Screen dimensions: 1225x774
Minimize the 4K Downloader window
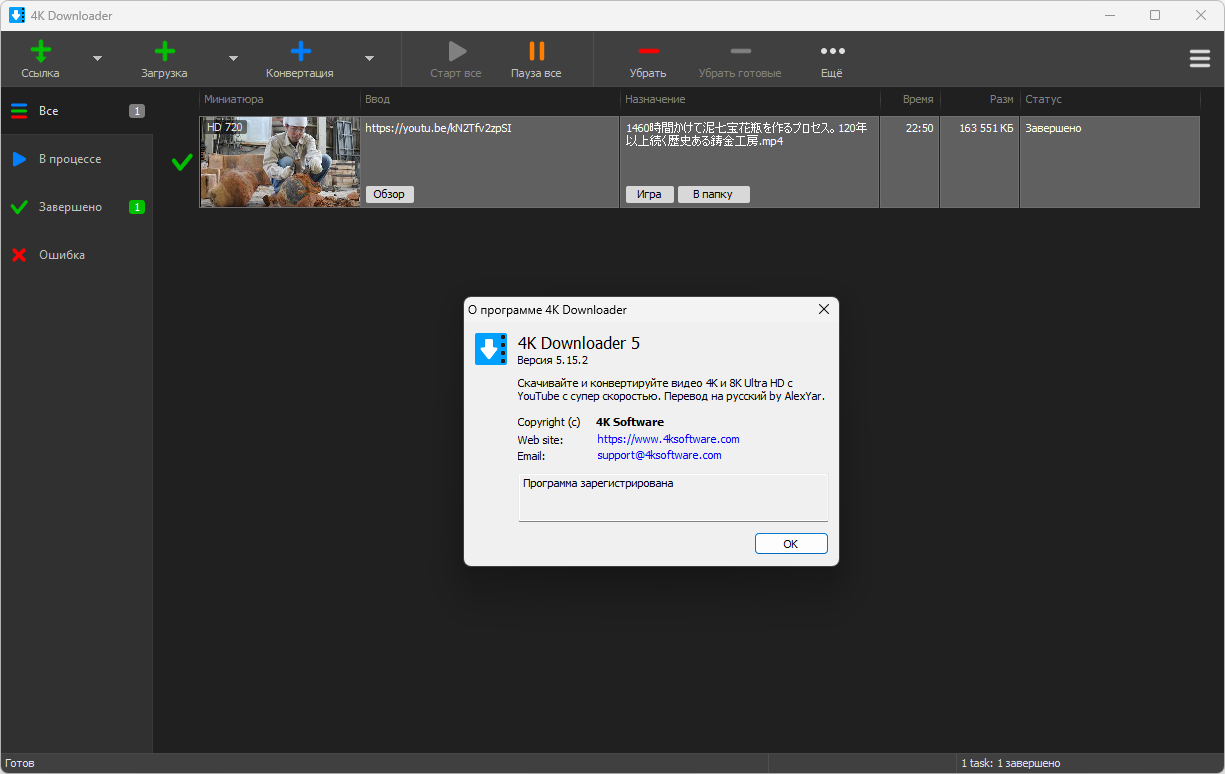pyautogui.click(x=1109, y=15)
